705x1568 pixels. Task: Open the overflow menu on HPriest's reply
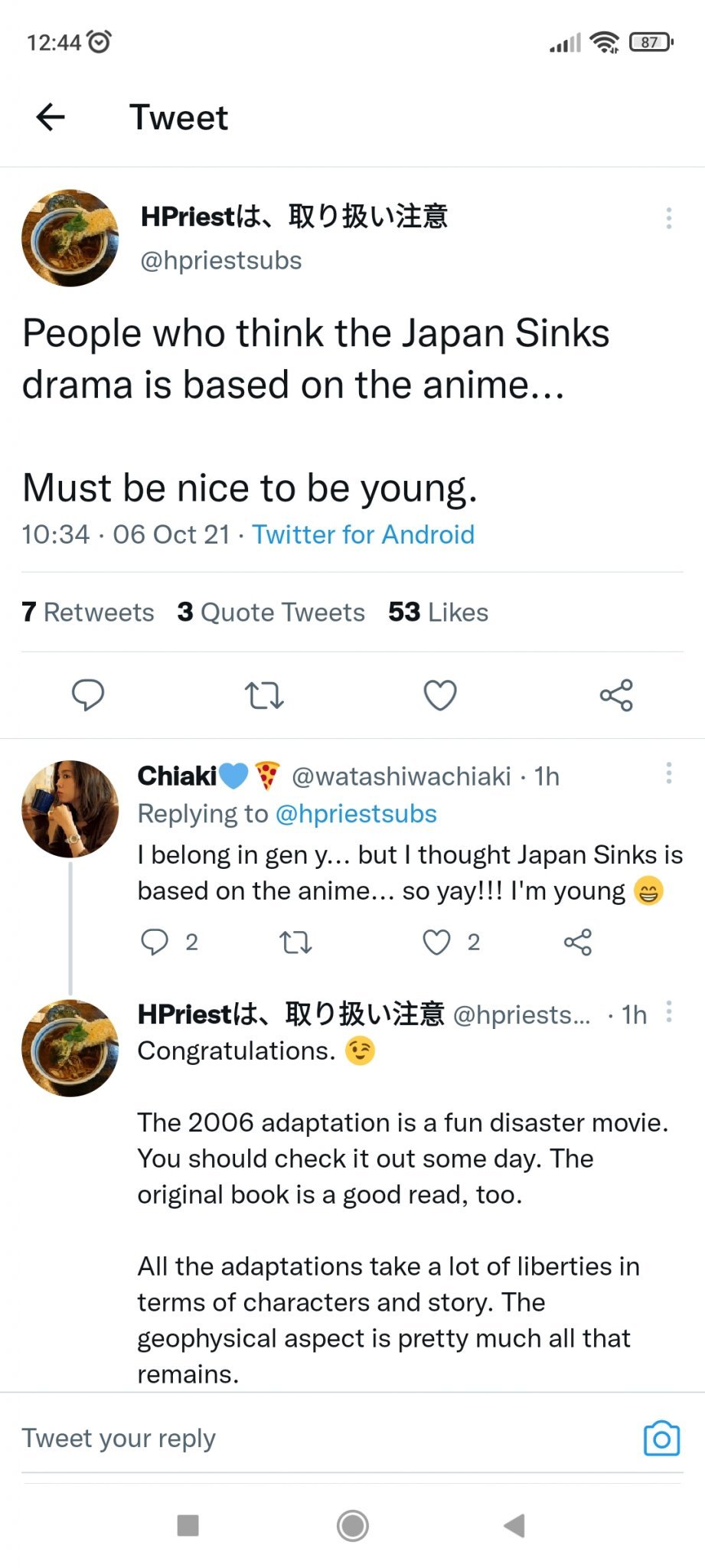(669, 1011)
